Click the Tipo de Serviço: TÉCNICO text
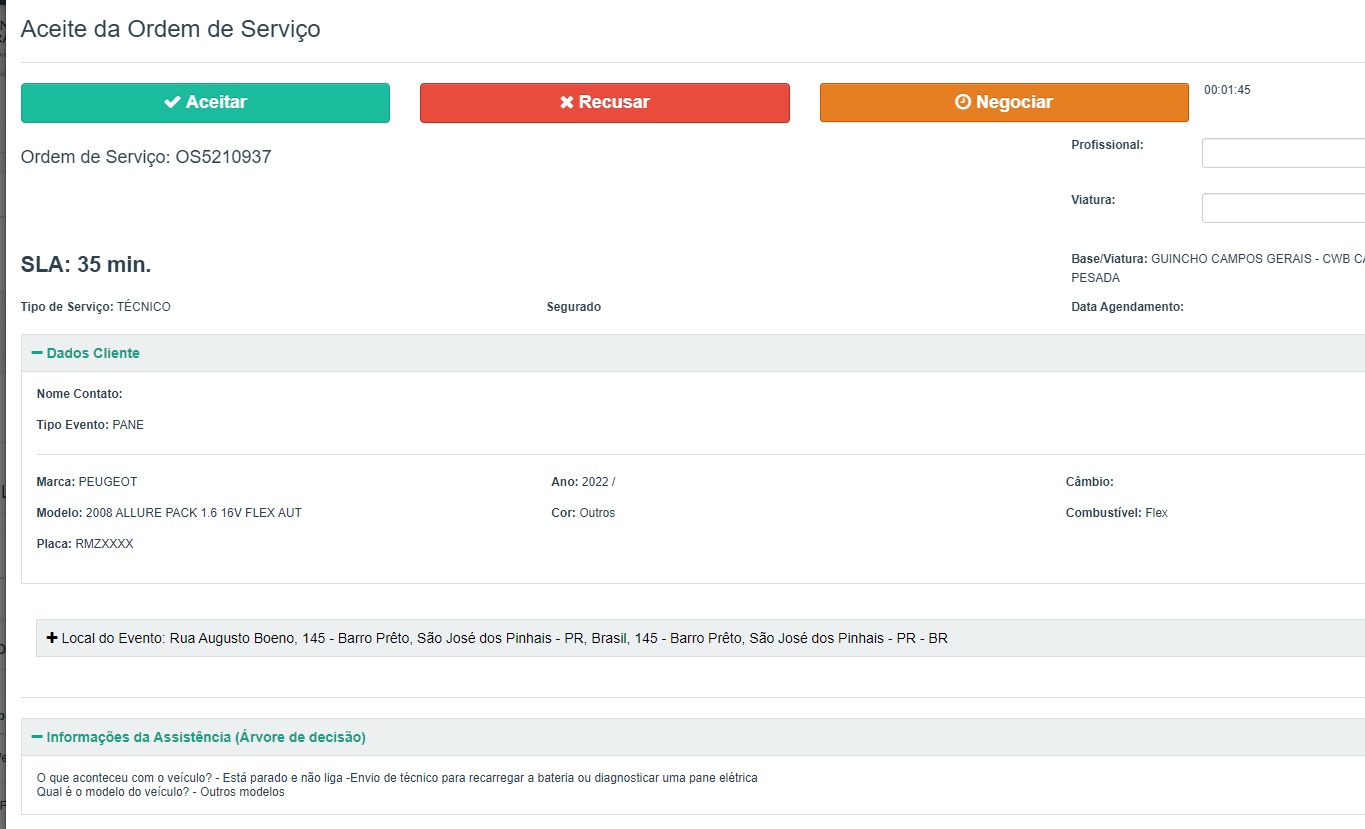The image size is (1365, 829). [x=96, y=307]
